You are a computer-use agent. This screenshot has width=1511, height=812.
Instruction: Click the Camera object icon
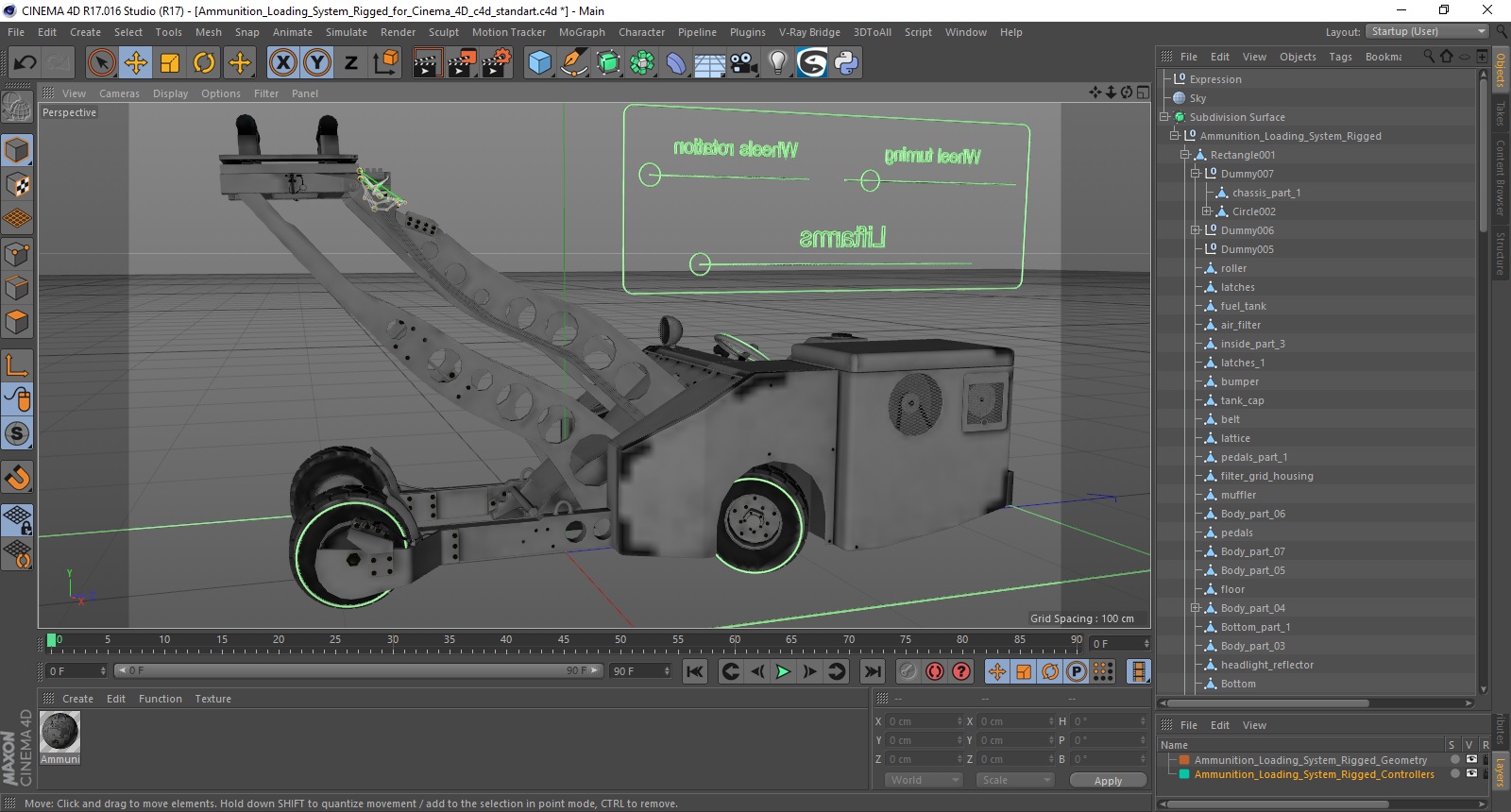click(743, 63)
